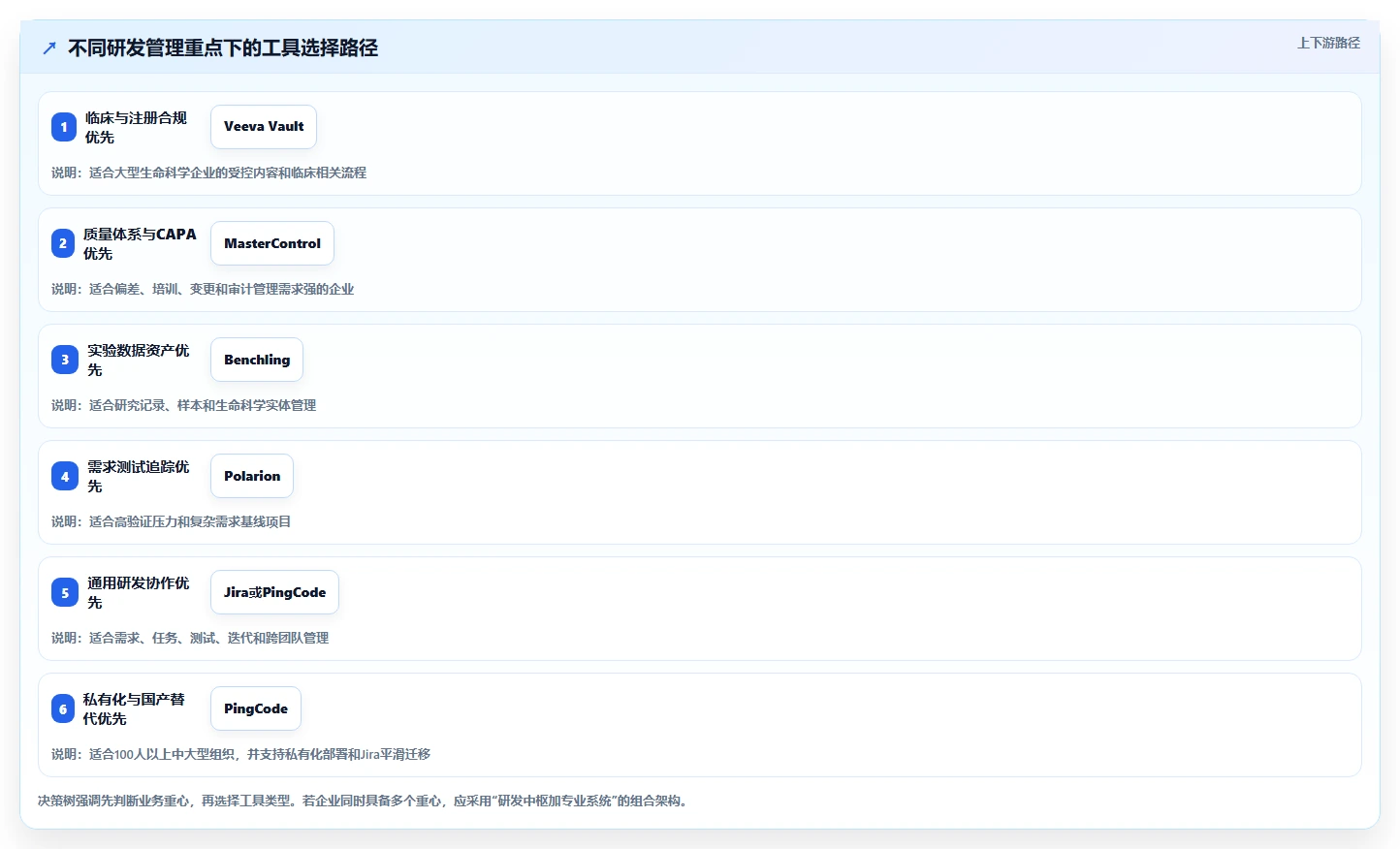Click the 私有化与国产替代优先 heading
This screenshot has width=1400, height=849.
pyautogui.click(x=134, y=708)
